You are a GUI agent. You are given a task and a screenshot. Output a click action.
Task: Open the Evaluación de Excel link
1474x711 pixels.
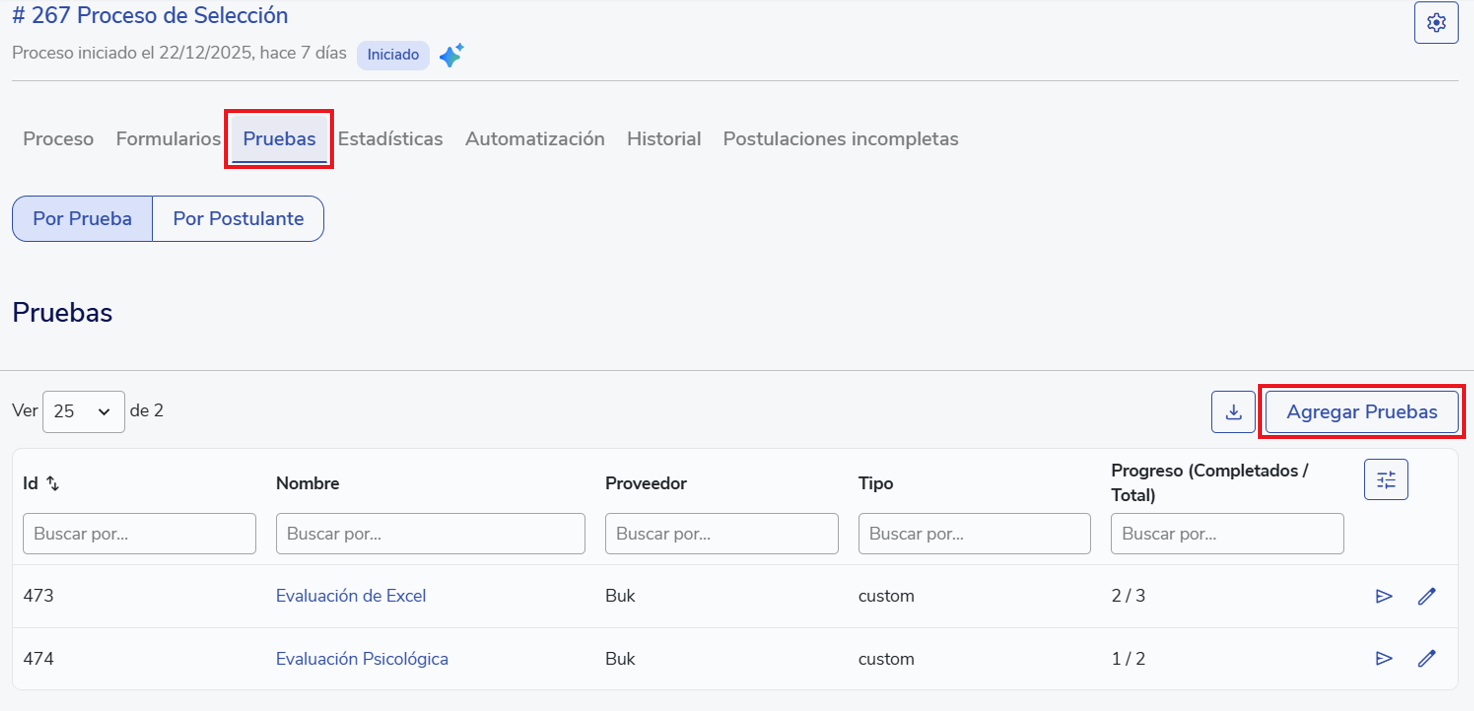pyautogui.click(x=351, y=596)
